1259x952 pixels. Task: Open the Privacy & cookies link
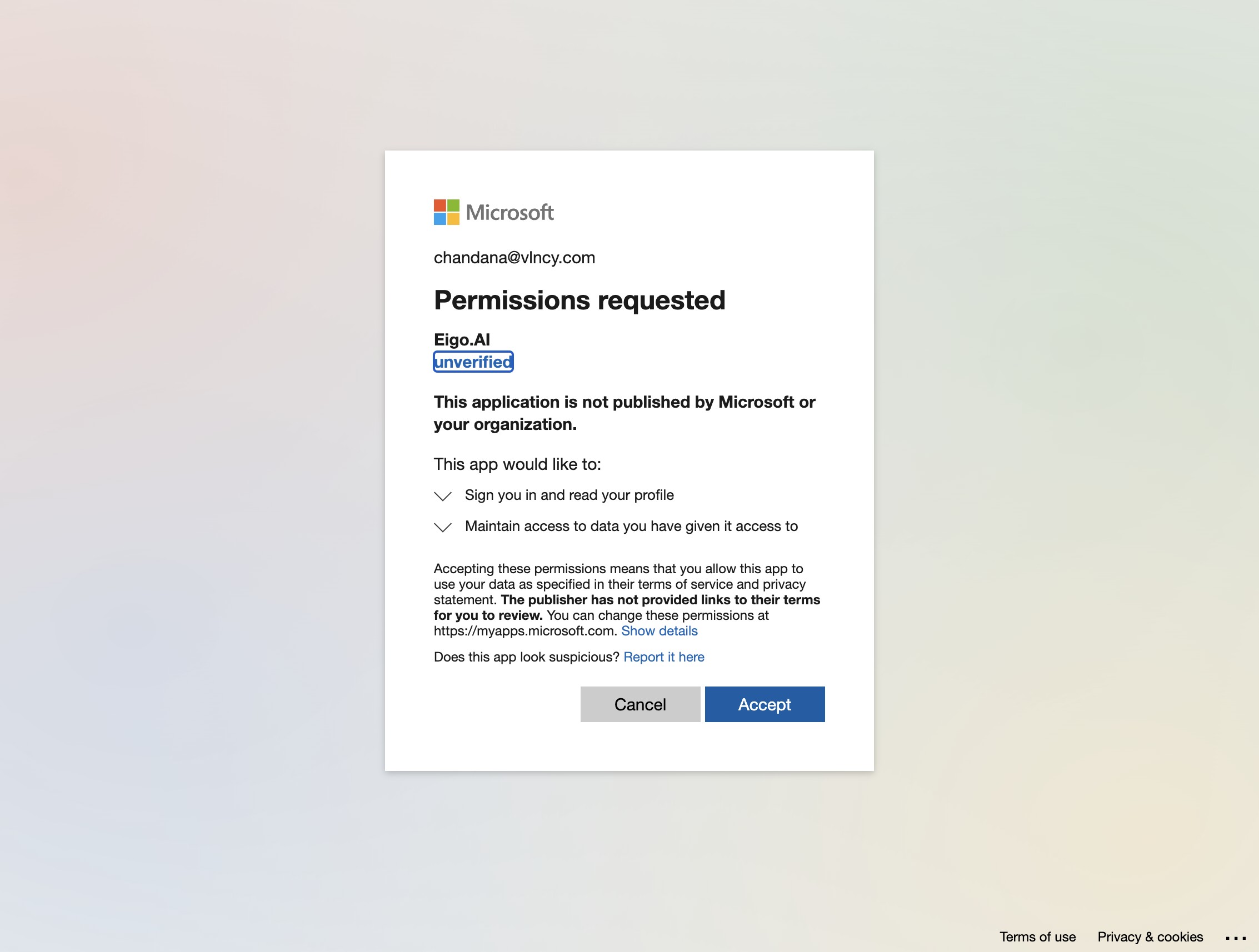pos(1150,936)
